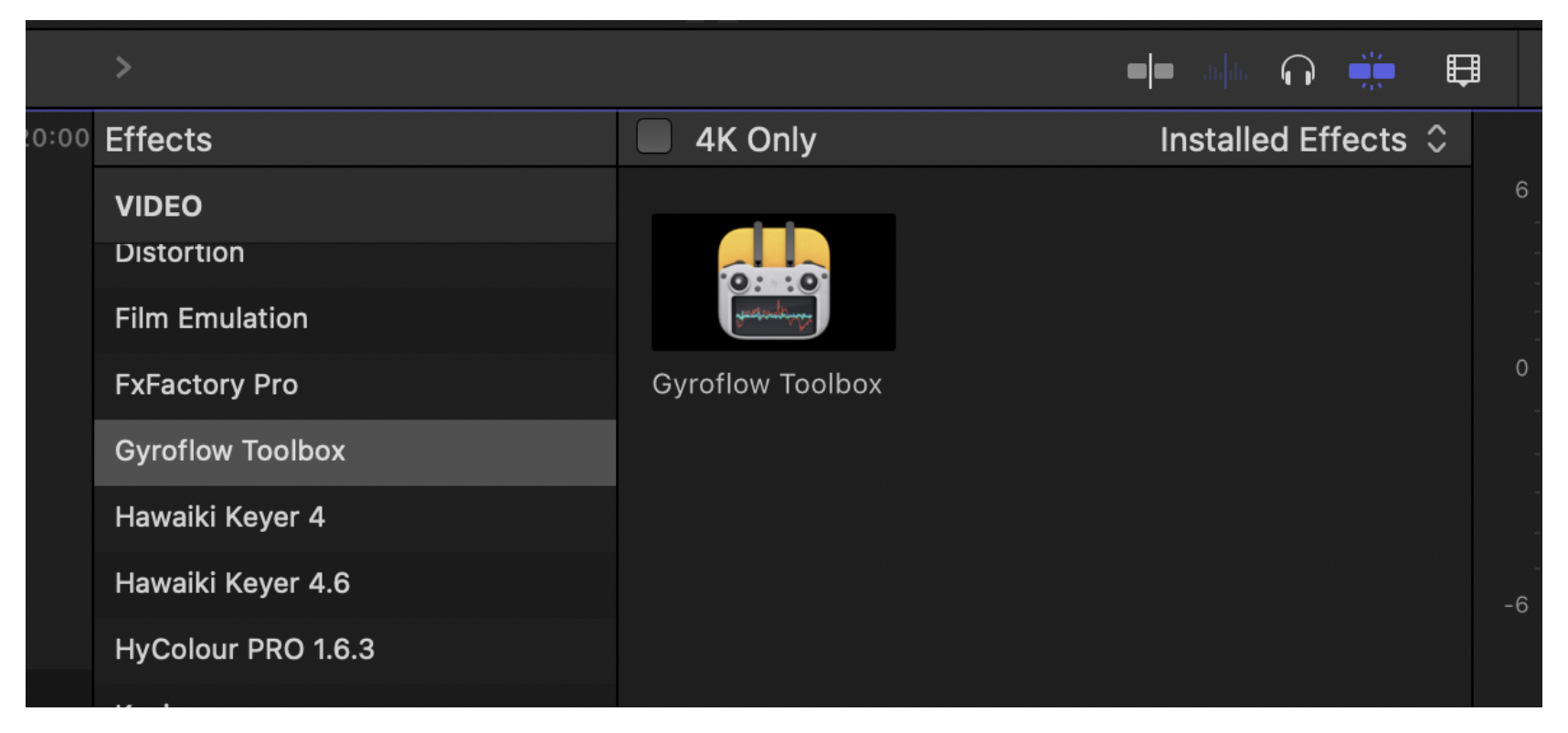Enable solo with the headphones icon
Viewport: 1568px width, 733px height.
pyautogui.click(x=1297, y=70)
